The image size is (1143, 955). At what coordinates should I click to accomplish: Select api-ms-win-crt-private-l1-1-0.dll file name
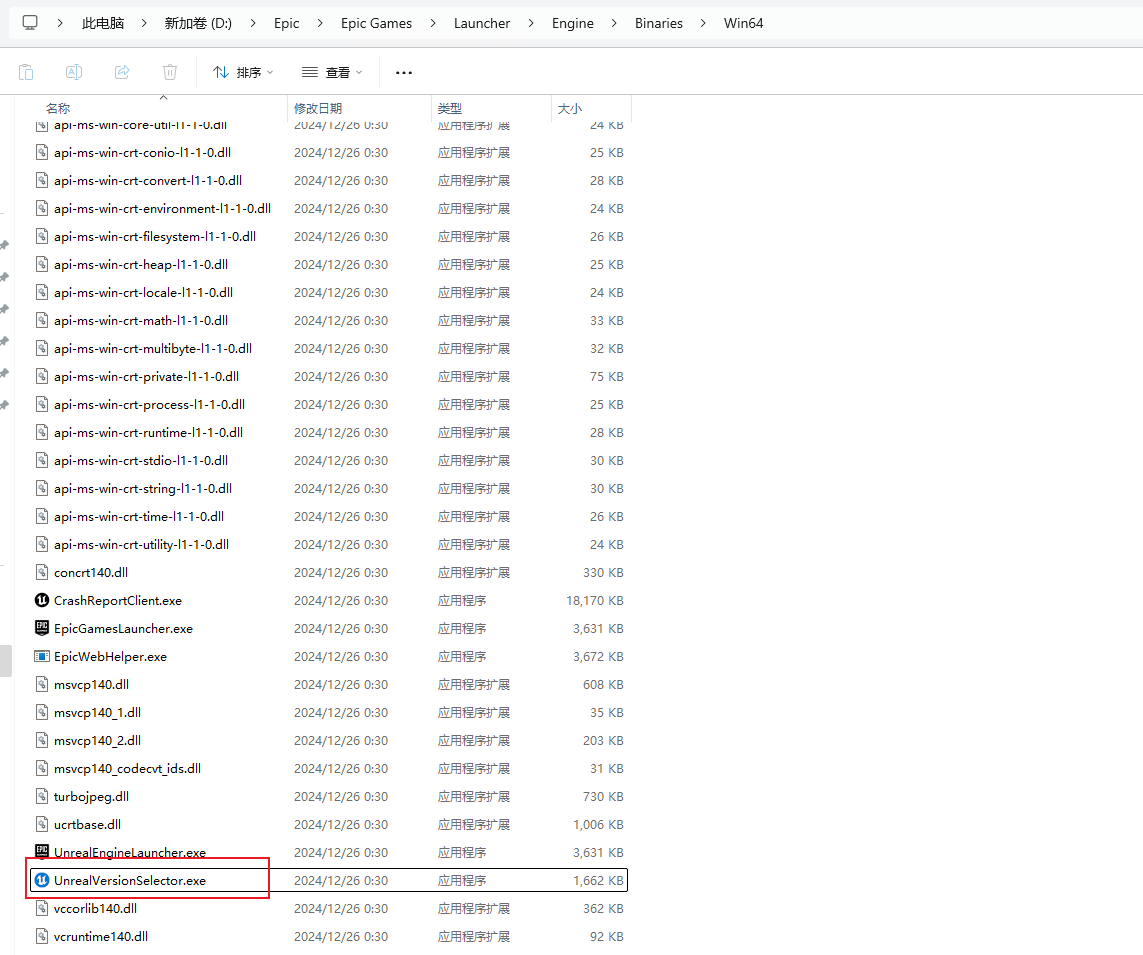pos(147,376)
